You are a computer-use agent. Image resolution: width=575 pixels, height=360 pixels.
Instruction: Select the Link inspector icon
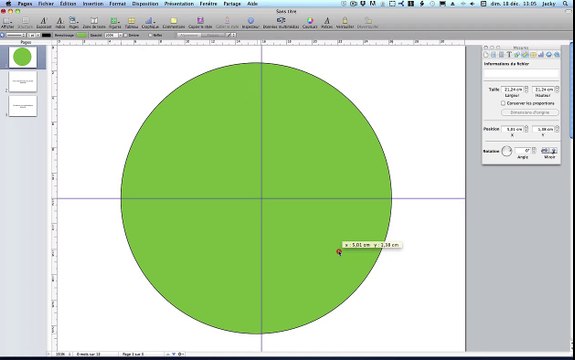point(549,55)
